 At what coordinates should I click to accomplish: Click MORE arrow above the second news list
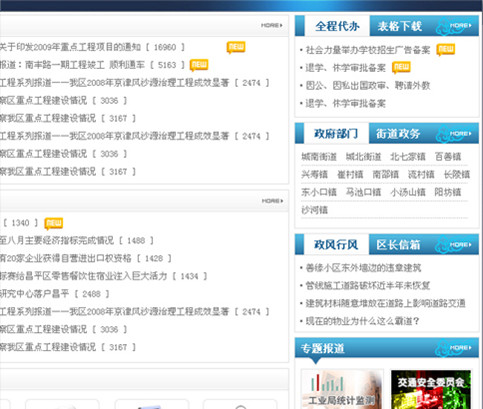(272, 201)
